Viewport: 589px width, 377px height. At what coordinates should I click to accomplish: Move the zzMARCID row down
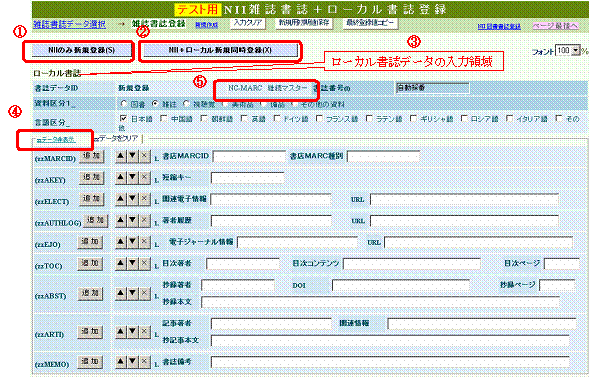(132, 156)
